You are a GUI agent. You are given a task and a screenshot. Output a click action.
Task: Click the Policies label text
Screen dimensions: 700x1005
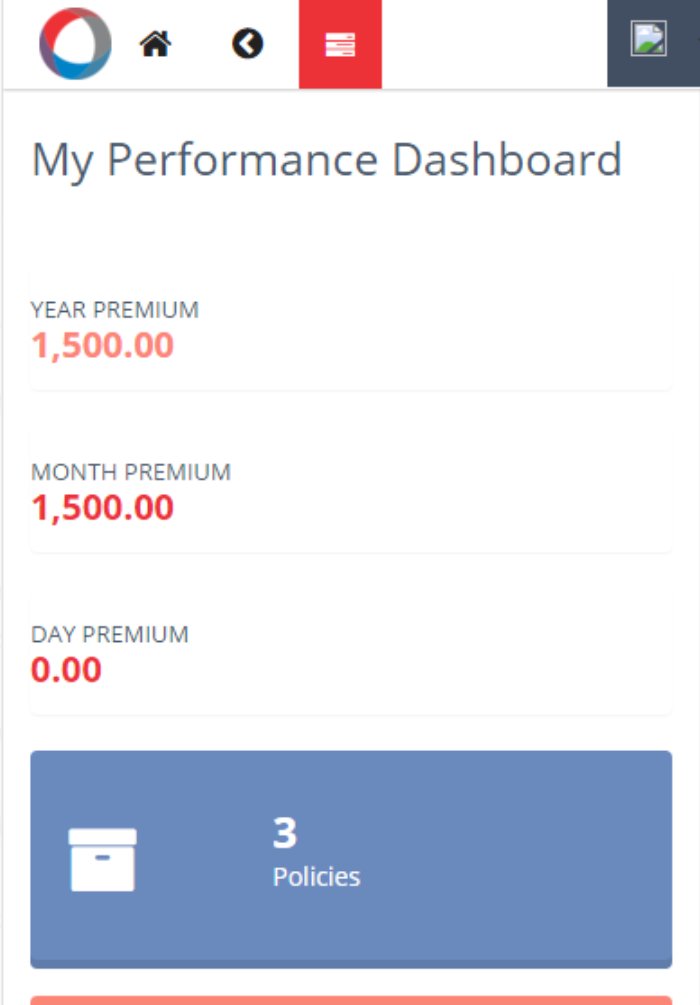316,877
